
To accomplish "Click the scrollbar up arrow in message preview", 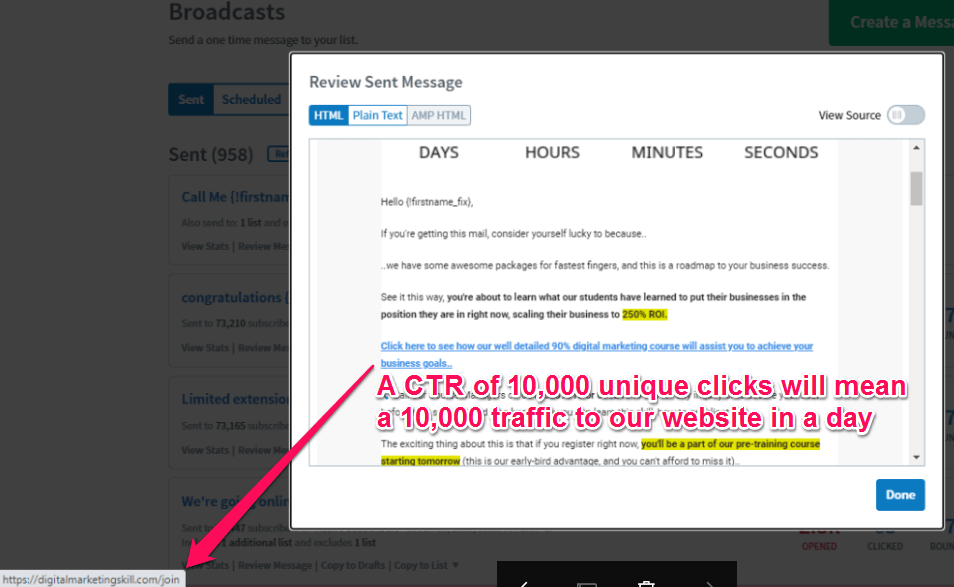I will (x=916, y=148).
